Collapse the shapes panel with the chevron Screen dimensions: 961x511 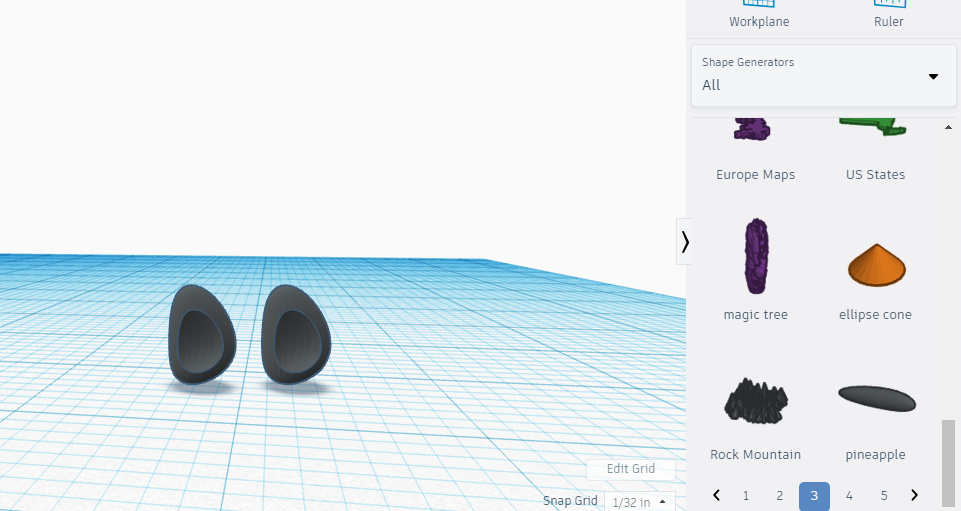coord(685,242)
